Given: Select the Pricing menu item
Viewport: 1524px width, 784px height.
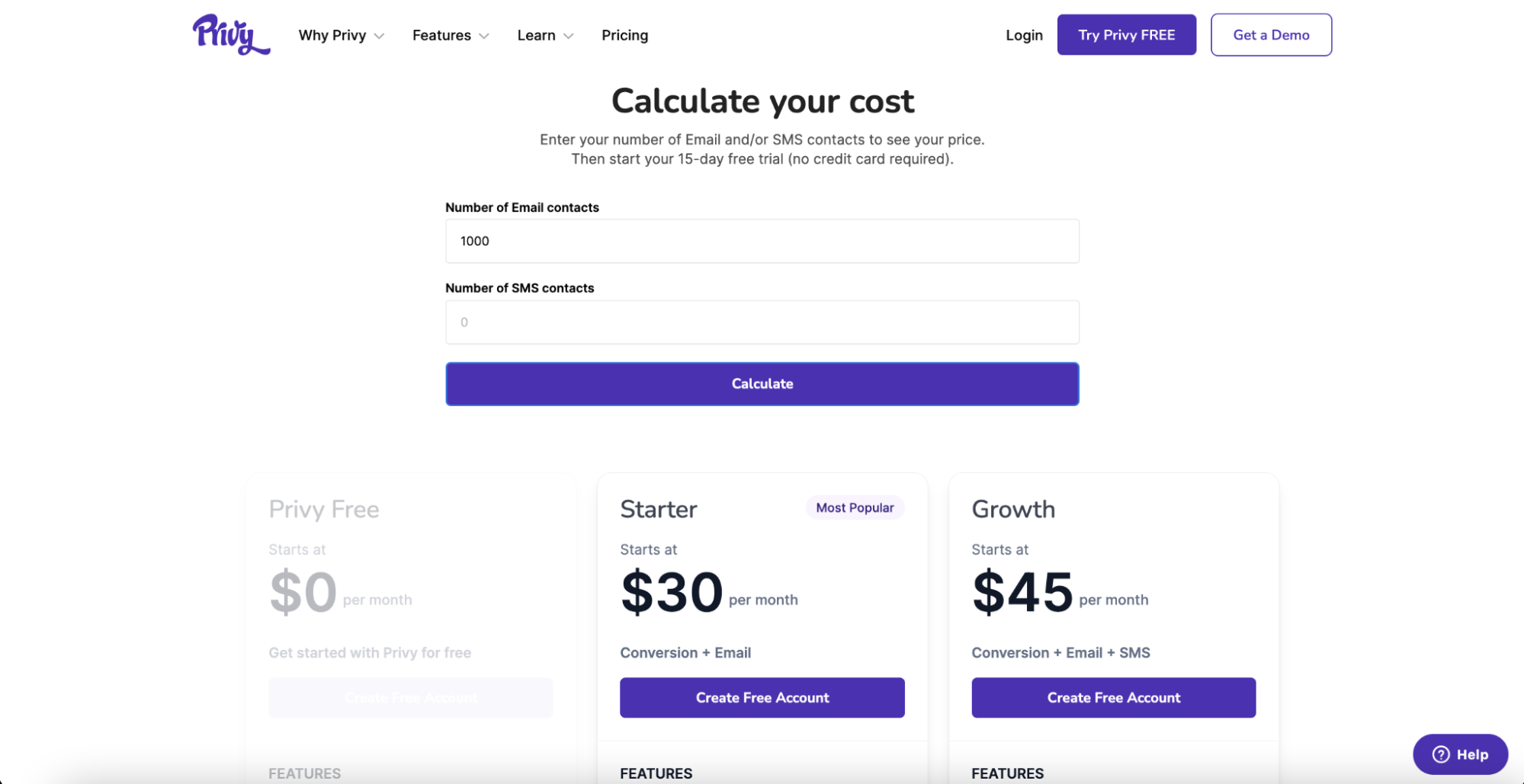Looking at the screenshot, I should (624, 35).
